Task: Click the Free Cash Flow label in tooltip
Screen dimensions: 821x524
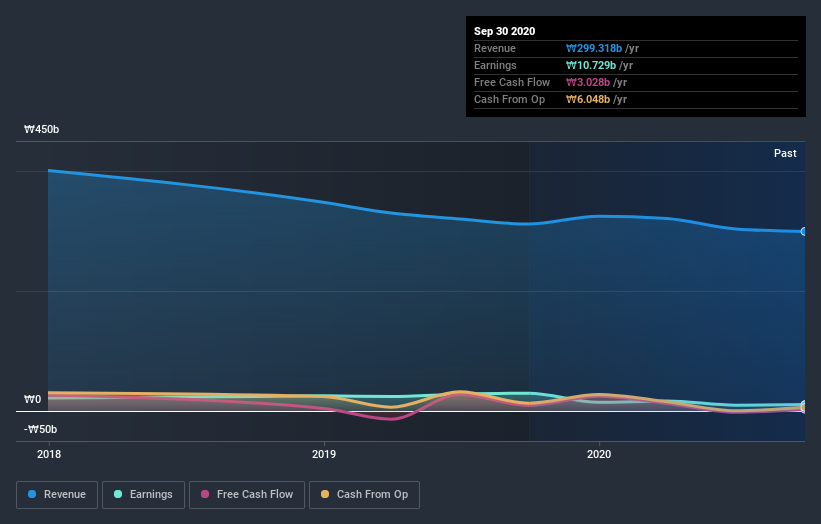Action: click(x=512, y=82)
